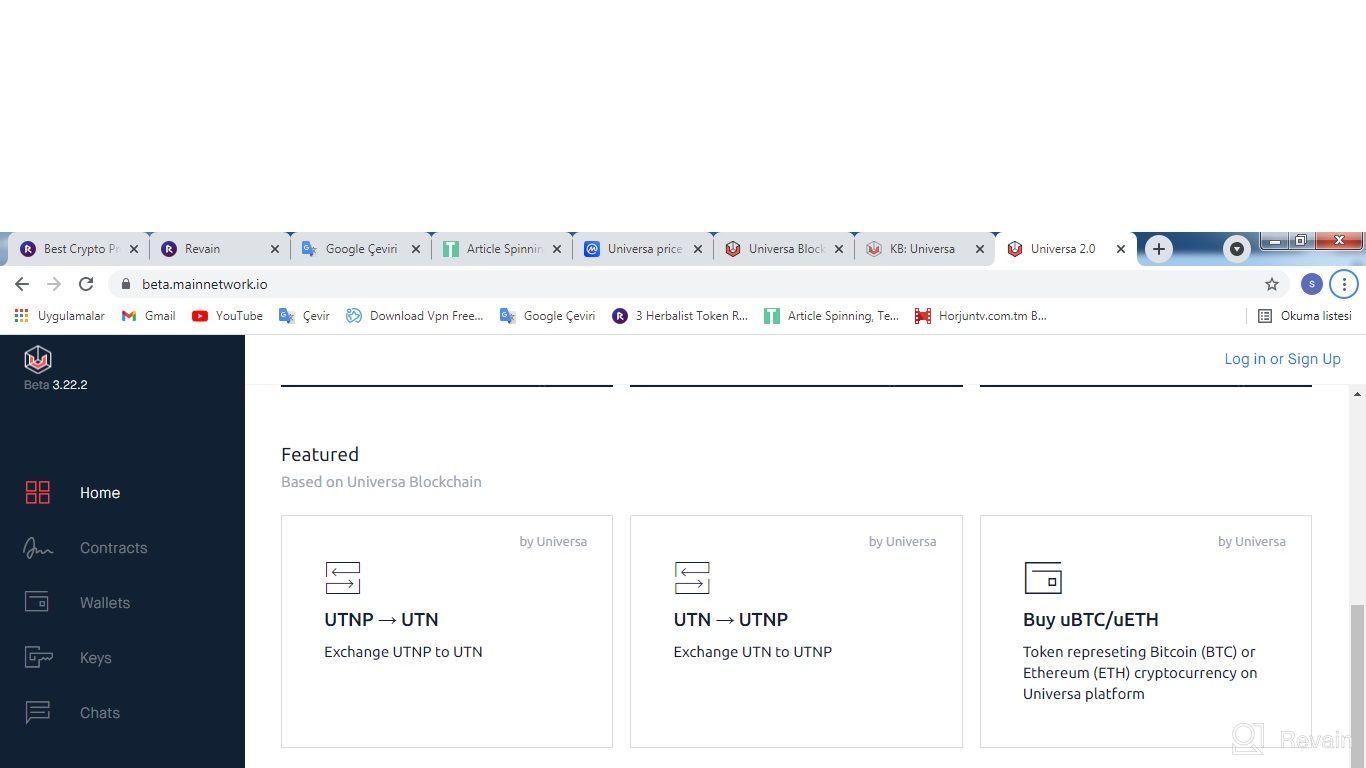
Task: Open 3 Herbalist Token R... bookmark
Action: 680,316
